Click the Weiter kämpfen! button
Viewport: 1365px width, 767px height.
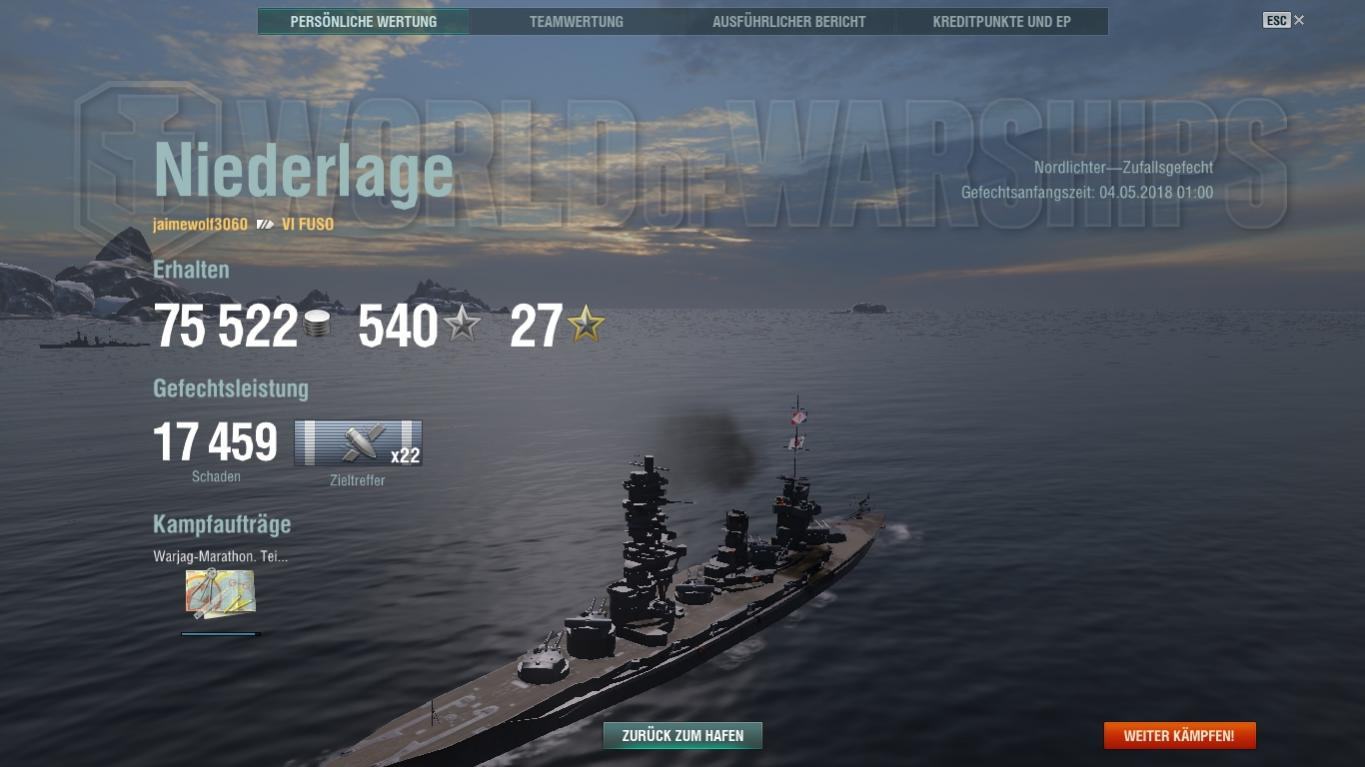point(1179,736)
